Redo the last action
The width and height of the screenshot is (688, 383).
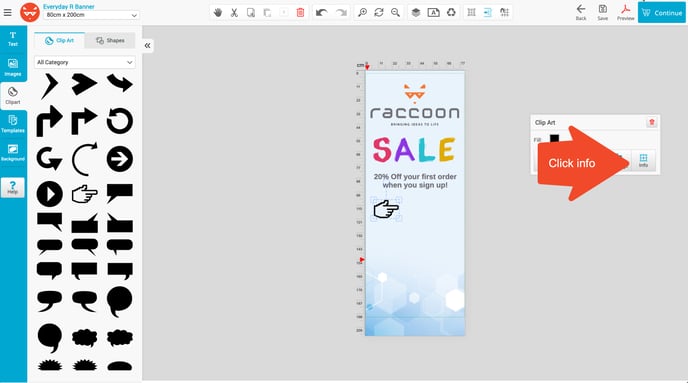(x=341, y=12)
